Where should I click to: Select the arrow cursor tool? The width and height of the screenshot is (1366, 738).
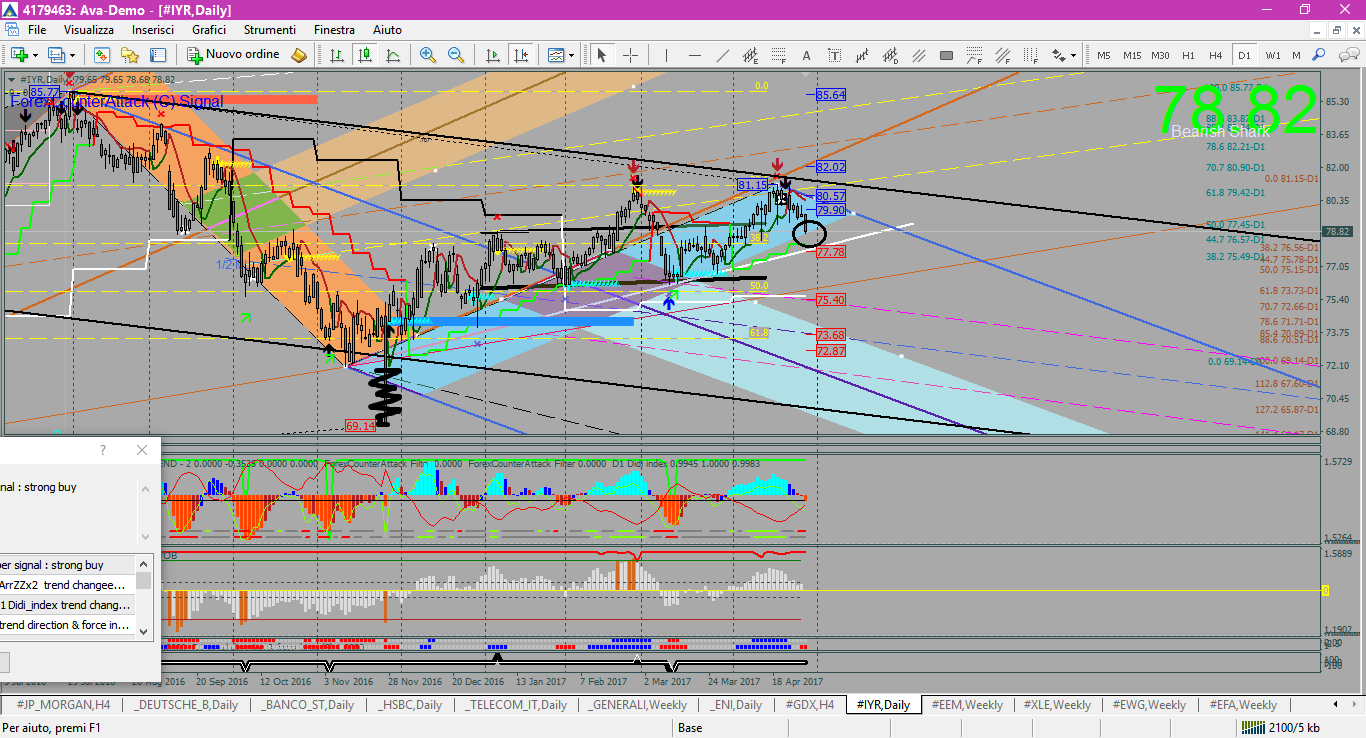tap(602, 55)
